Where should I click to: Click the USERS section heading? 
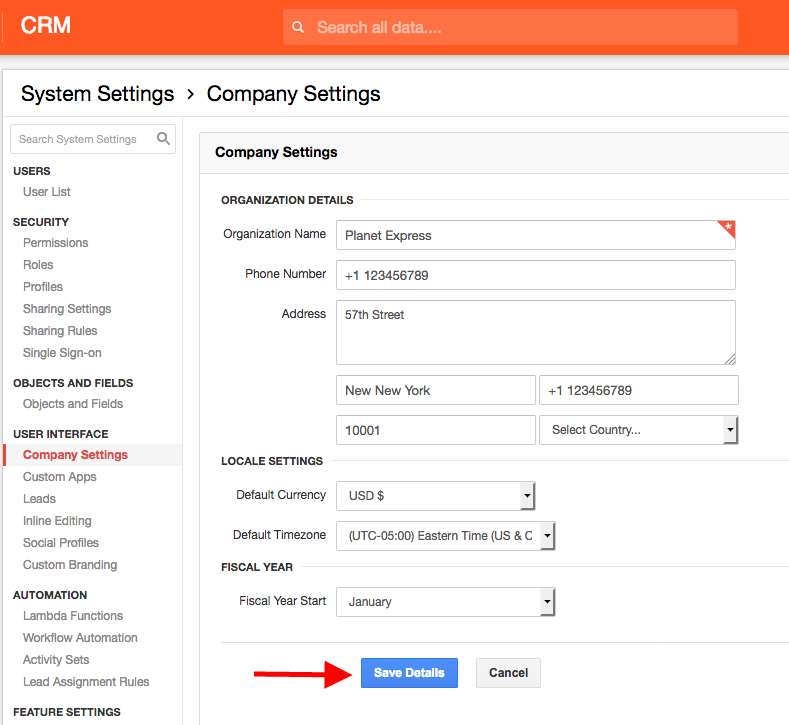pyautogui.click(x=32, y=171)
